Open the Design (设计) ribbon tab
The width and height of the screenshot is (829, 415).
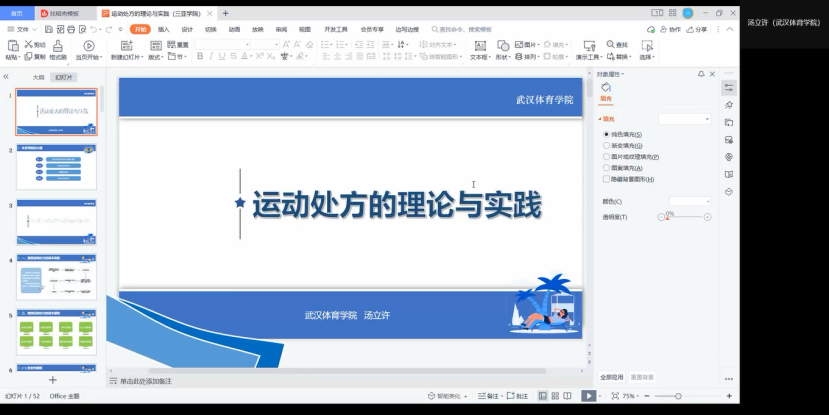pos(187,30)
